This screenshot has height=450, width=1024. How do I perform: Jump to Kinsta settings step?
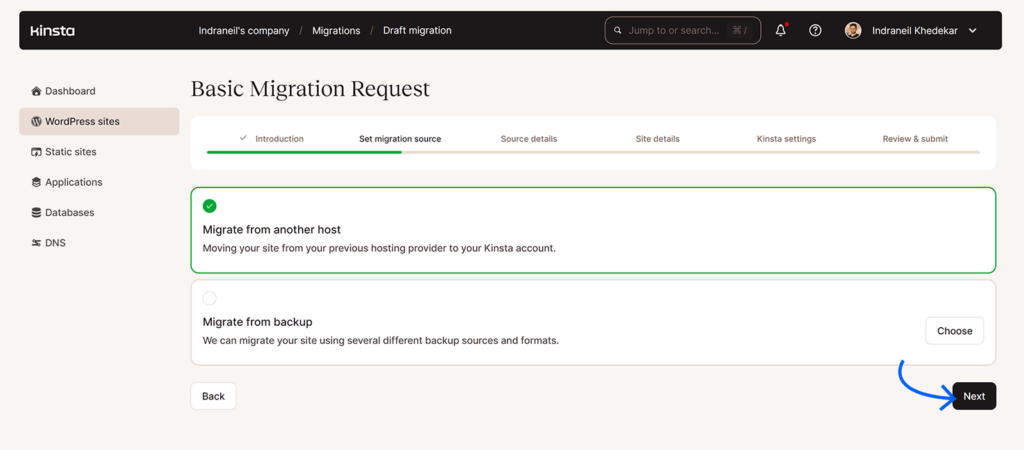pos(786,138)
